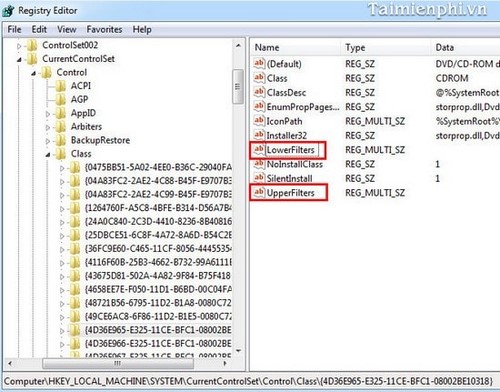Select the SilentInstall value name
Screen dimensions: 500x392
pos(290,179)
